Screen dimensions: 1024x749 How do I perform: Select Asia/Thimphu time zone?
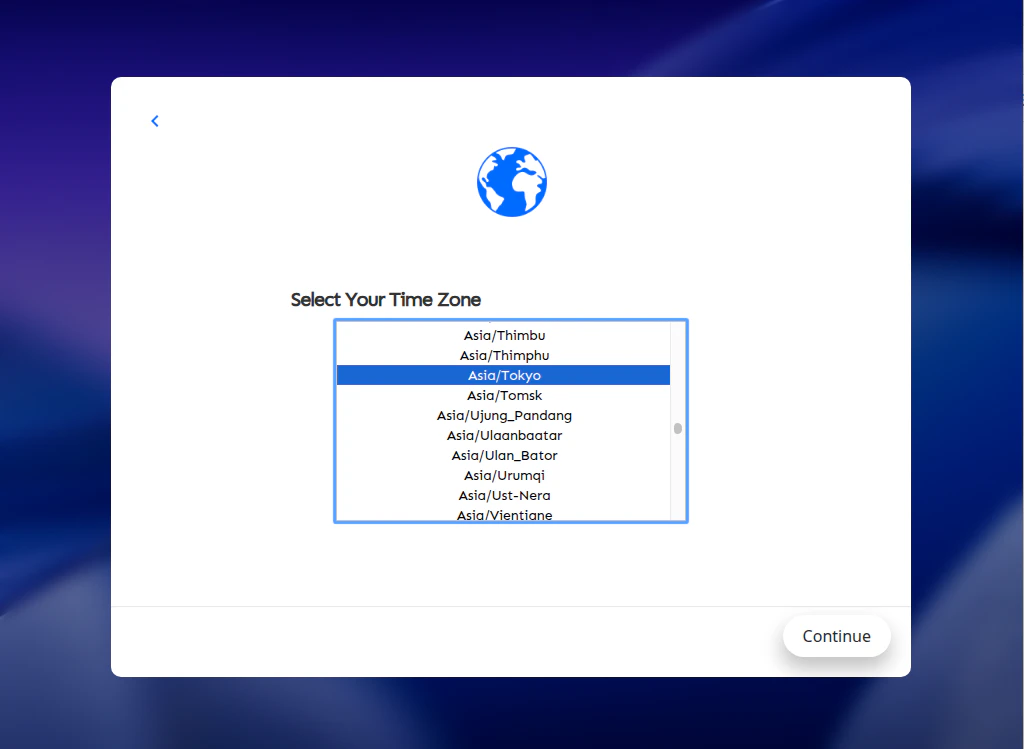pyautogui.click(x=504, y=355)
